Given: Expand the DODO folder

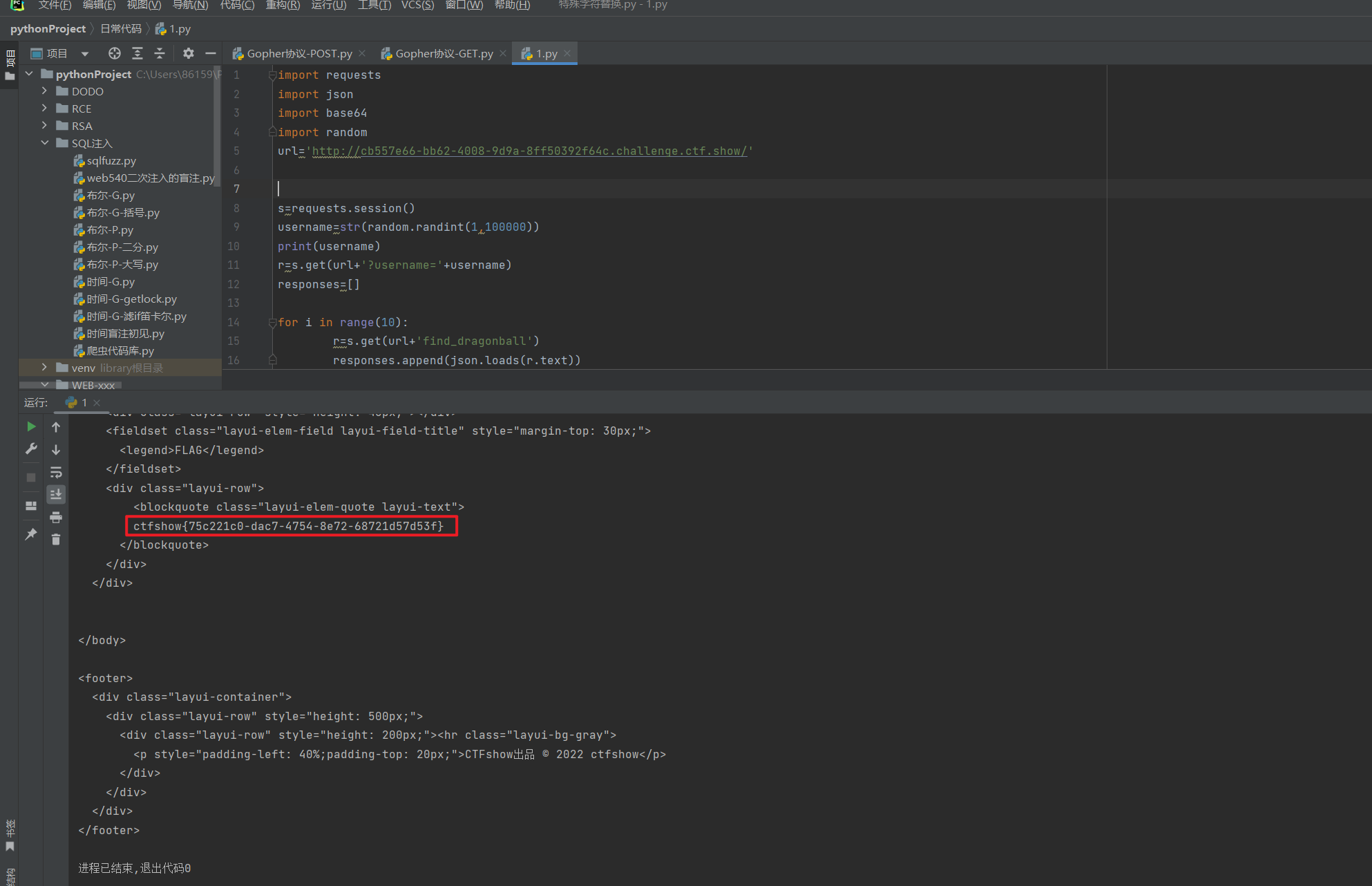Looking at the screenshot, I should (x=44, y=91).
